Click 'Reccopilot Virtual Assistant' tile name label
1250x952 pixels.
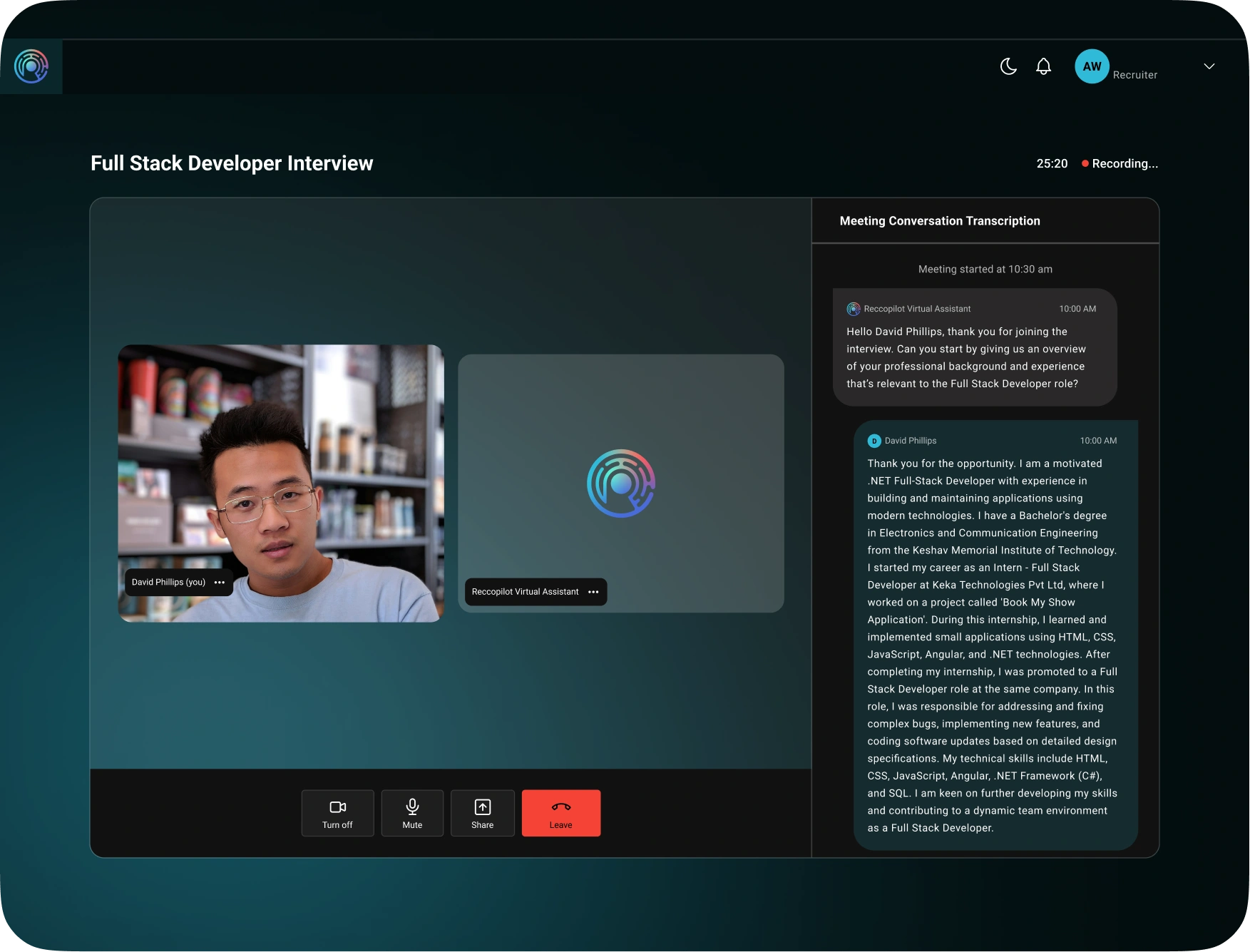525,592
